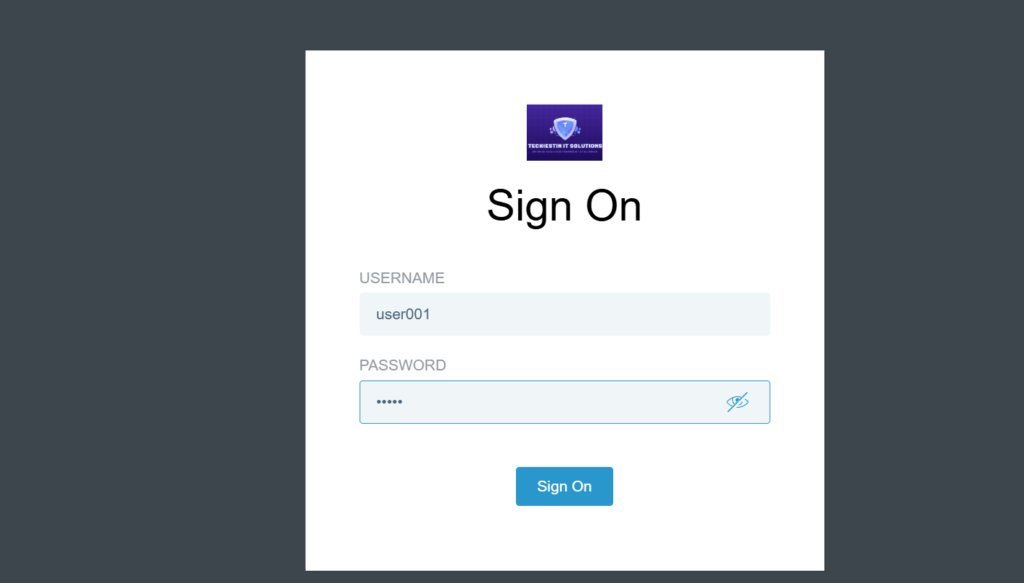Toggle password visibility with the eye icon
This screenshot has width=1024, height=583.
pos(737,402)
